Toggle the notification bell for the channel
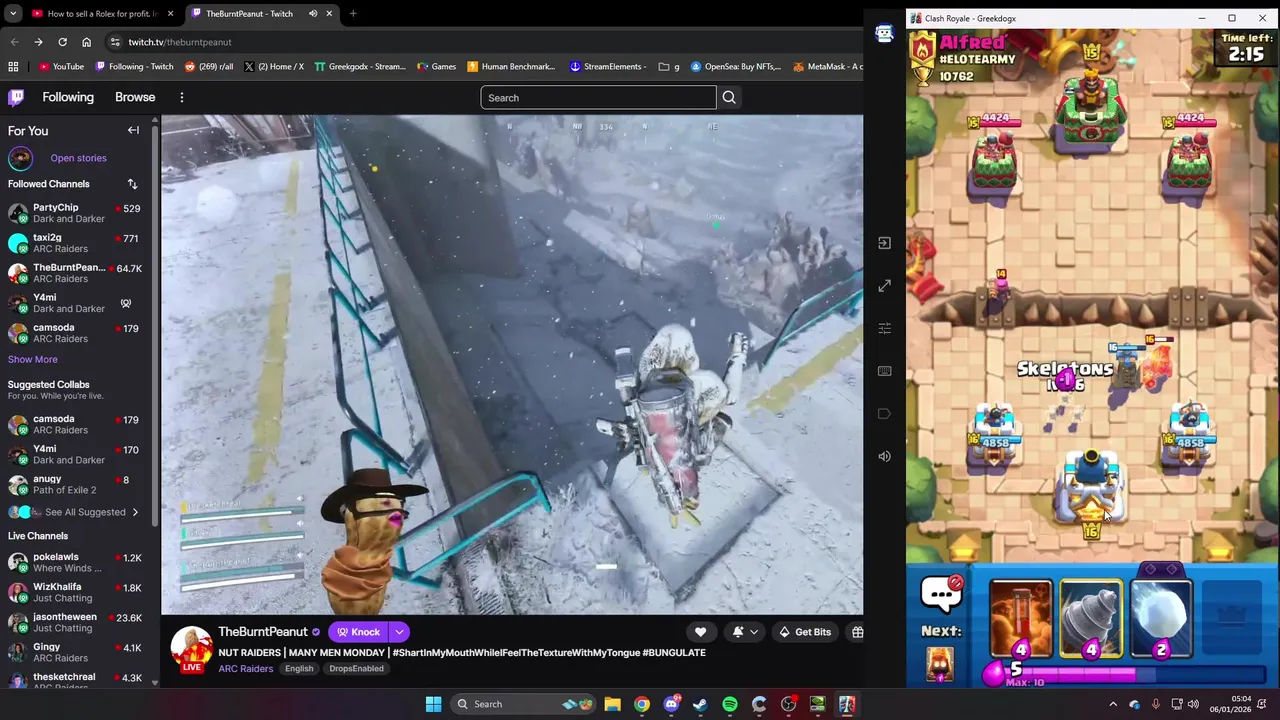 [738, 632]
